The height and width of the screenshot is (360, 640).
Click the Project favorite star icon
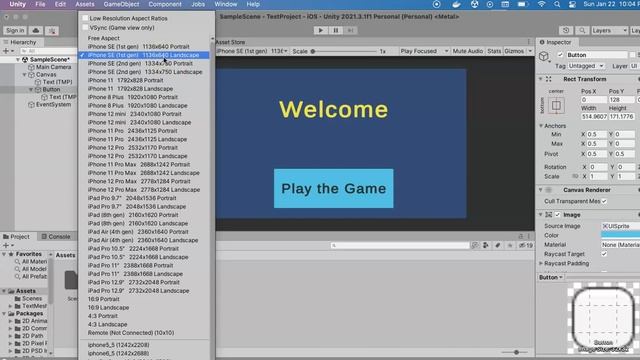pos(510,245)
